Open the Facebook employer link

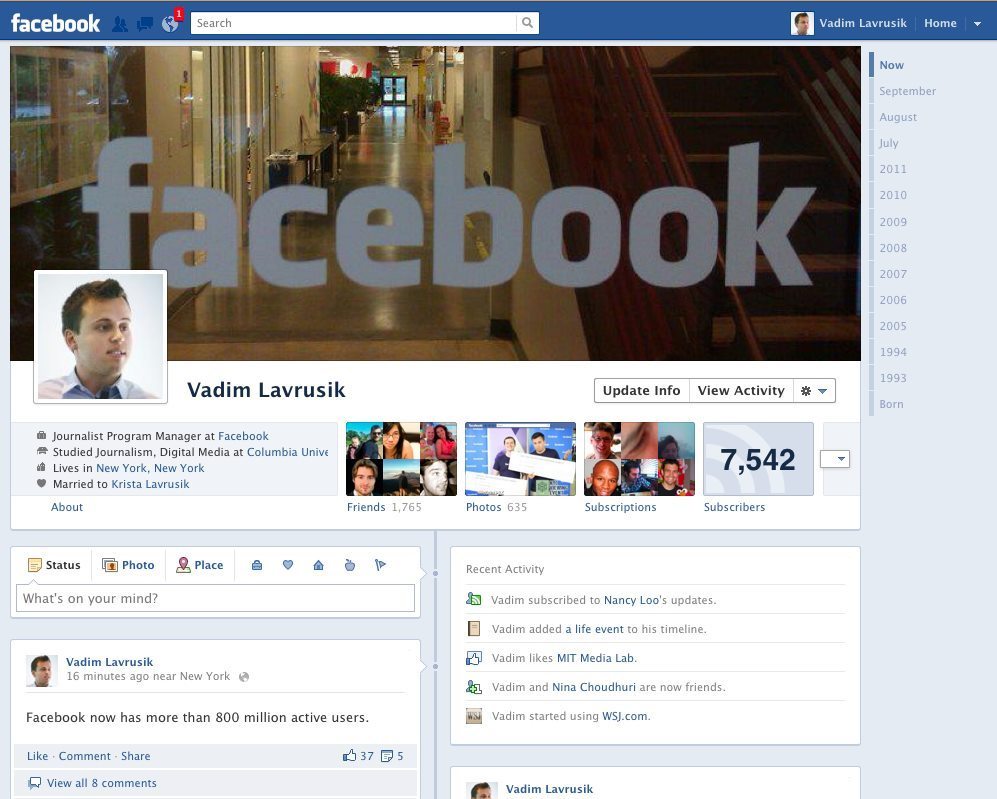point(244,436)
